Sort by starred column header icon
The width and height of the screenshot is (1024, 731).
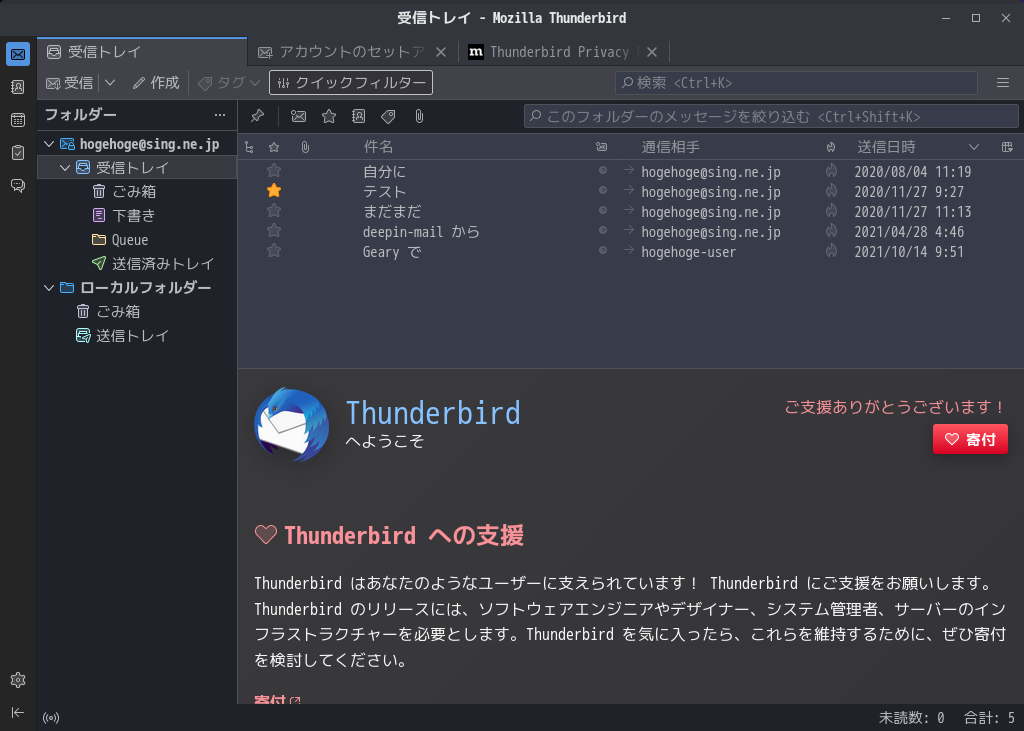[x=274, y=148]
